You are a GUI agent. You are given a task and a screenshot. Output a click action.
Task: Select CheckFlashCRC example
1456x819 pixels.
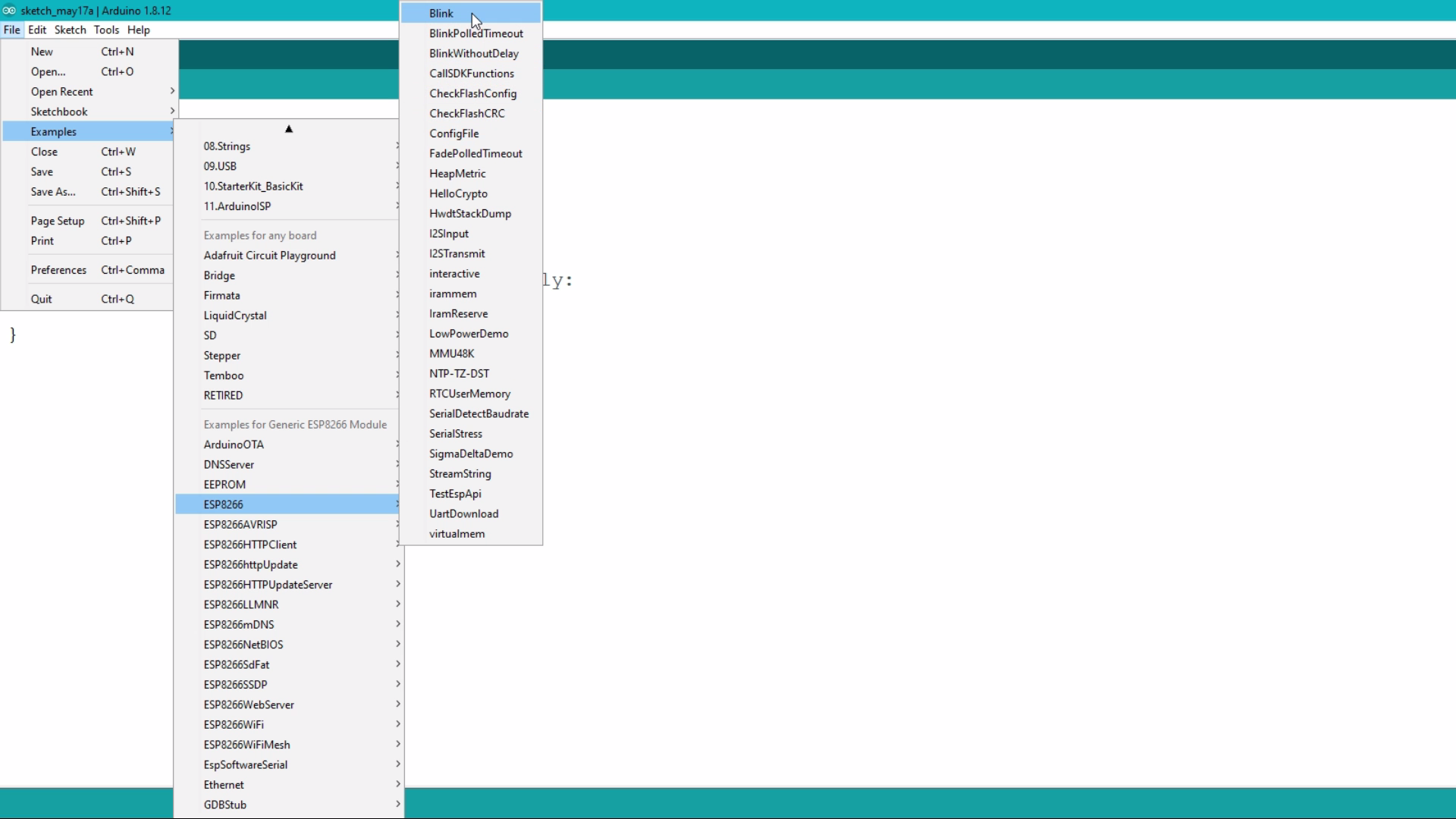pos(471,113)
